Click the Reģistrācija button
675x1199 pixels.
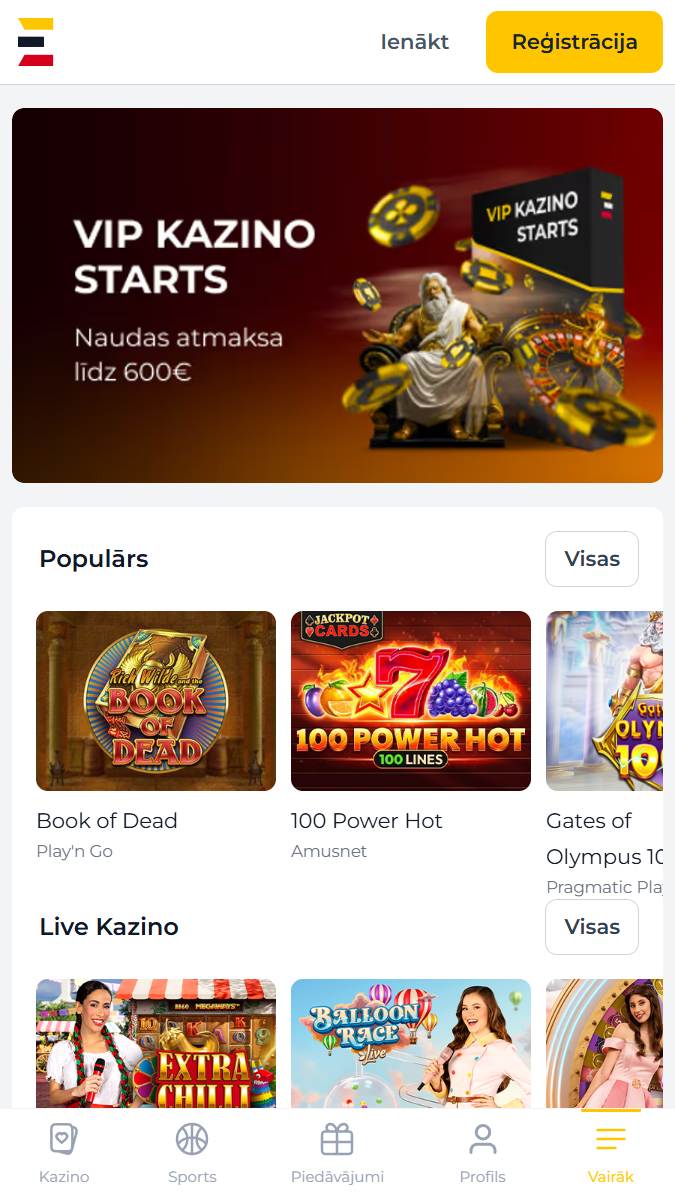point(574,42)
